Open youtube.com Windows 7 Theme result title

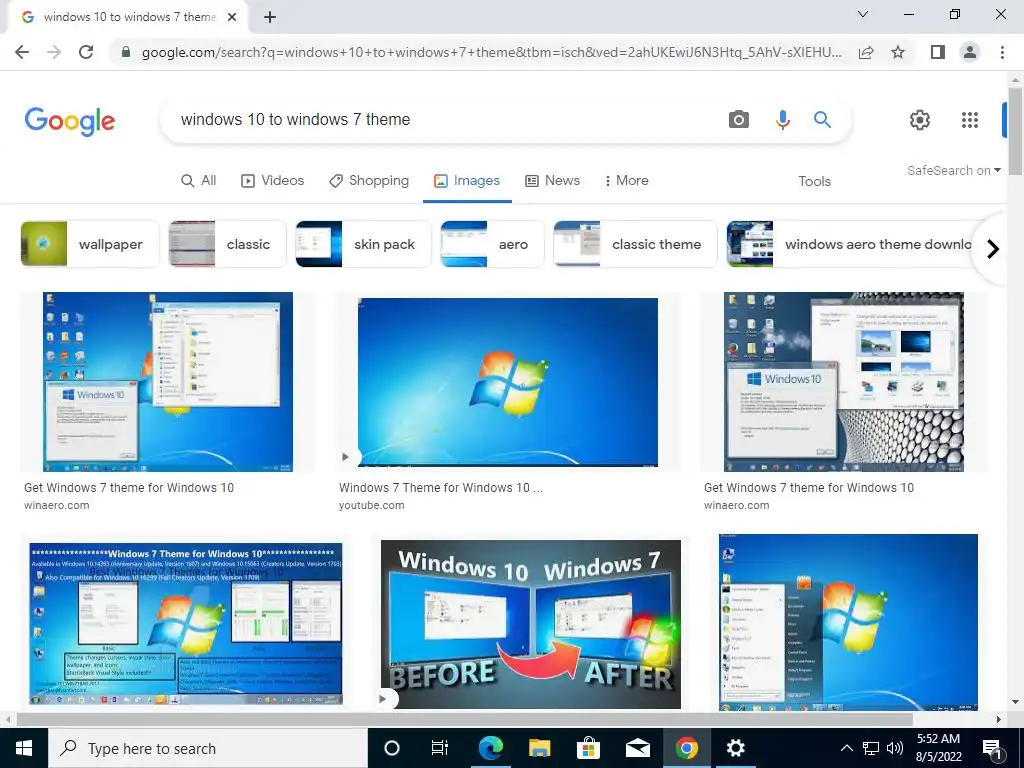coord(441,488)
